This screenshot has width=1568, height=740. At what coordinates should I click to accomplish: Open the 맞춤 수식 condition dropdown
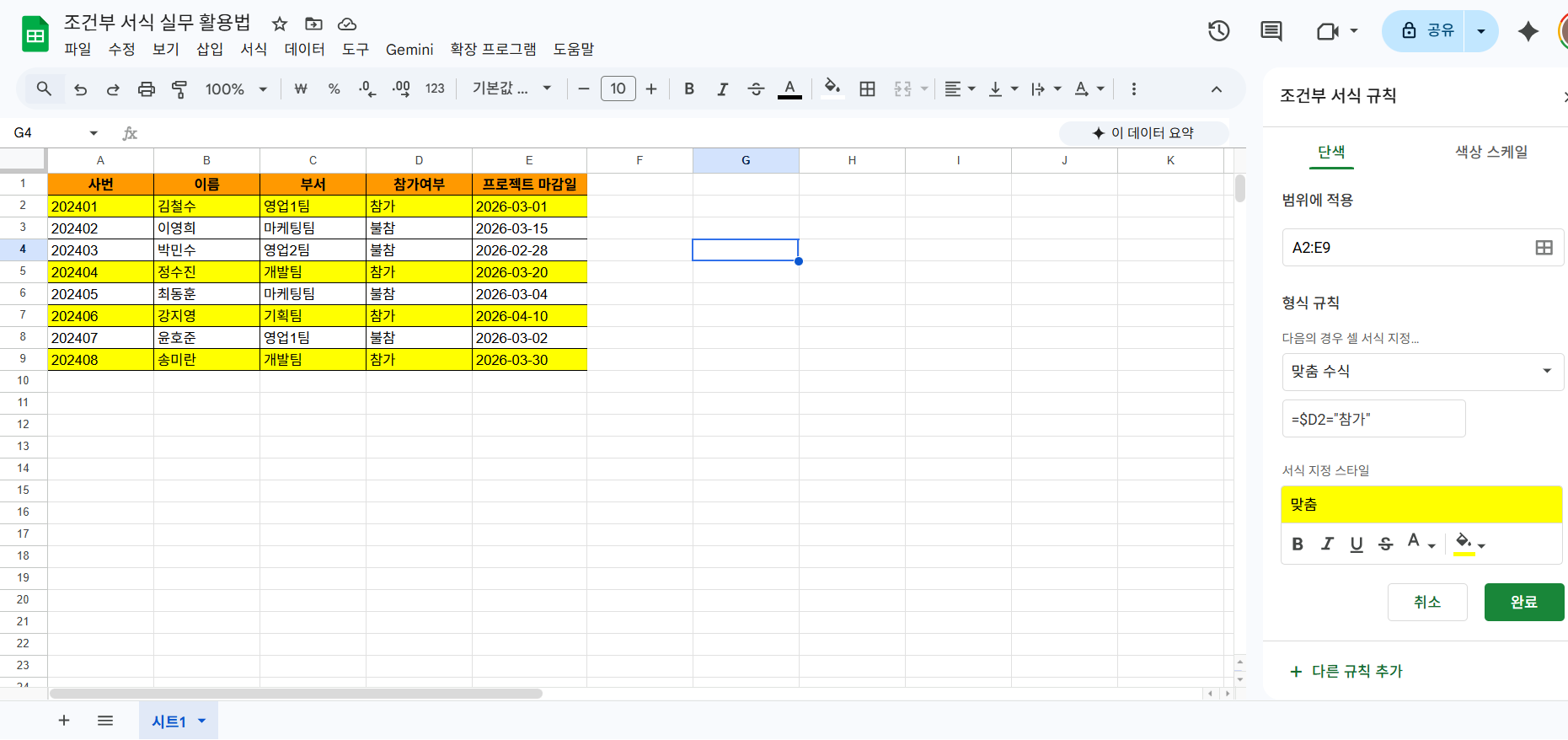pos(1422,372)
